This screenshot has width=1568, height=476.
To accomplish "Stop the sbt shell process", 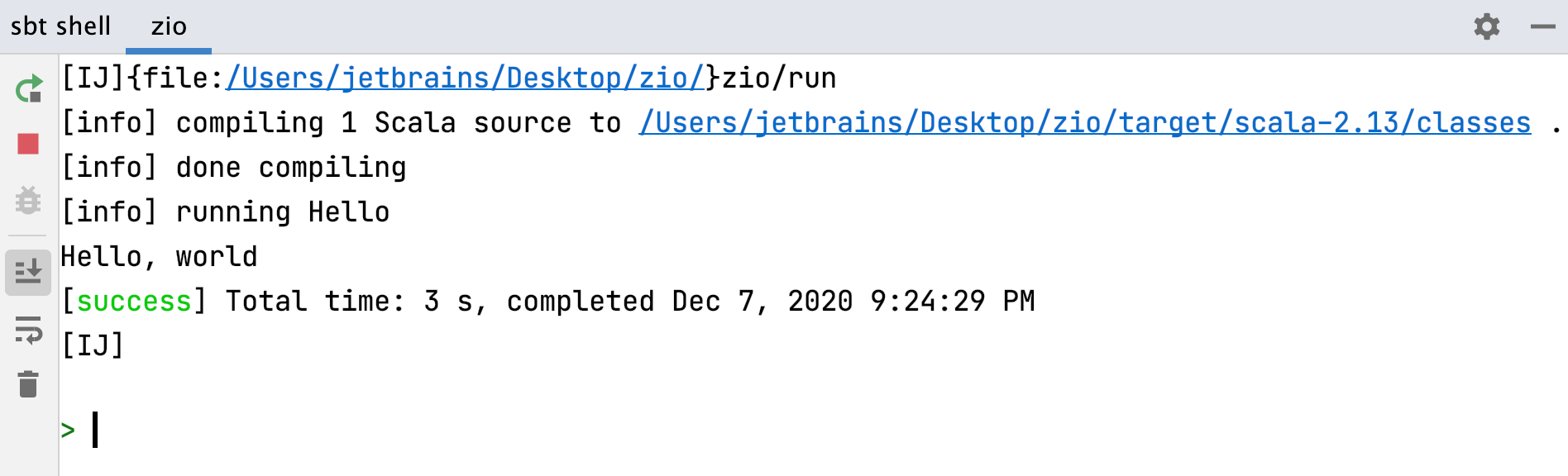I will point(28,145).
